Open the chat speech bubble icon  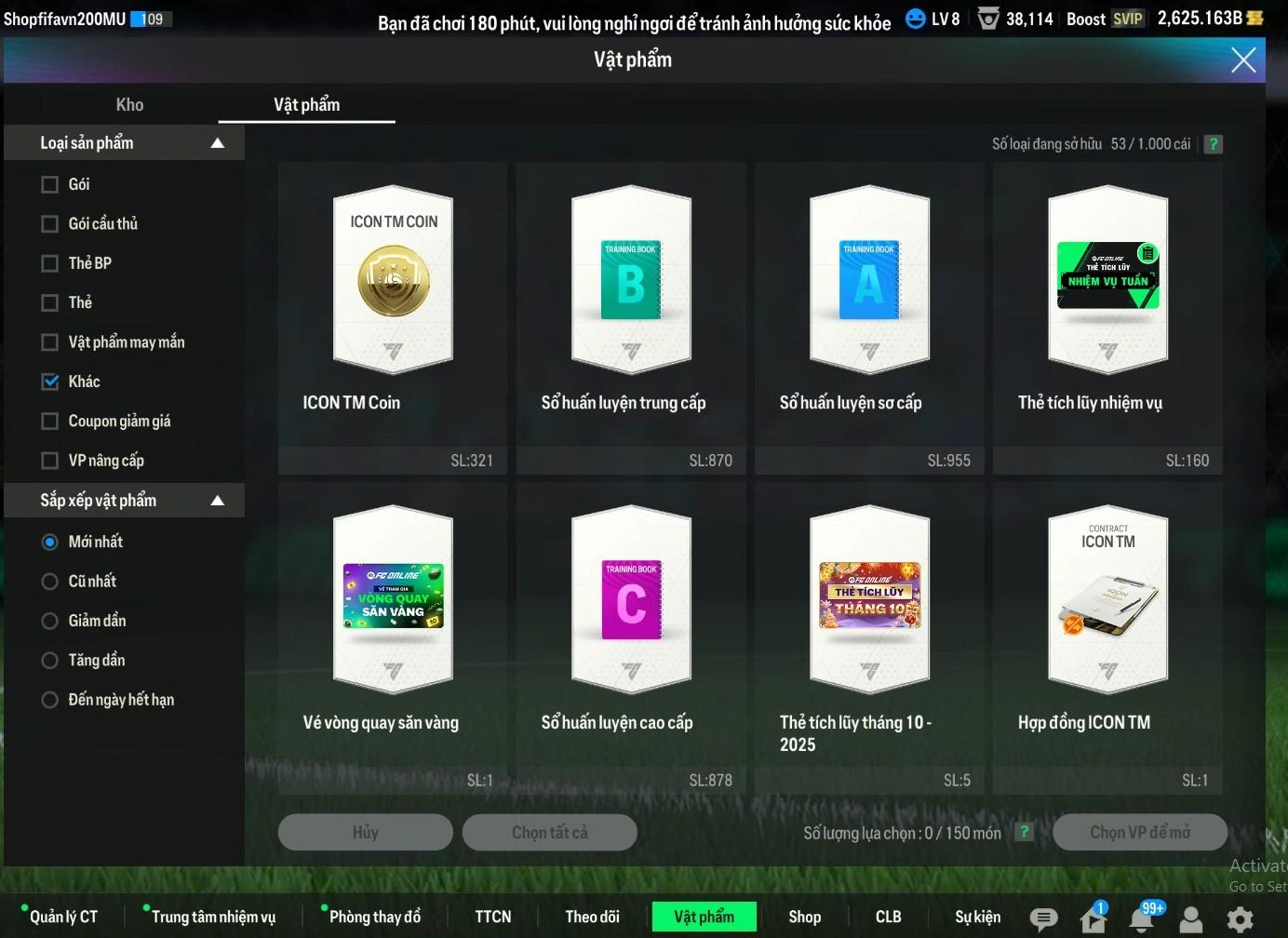(1043, 919)
